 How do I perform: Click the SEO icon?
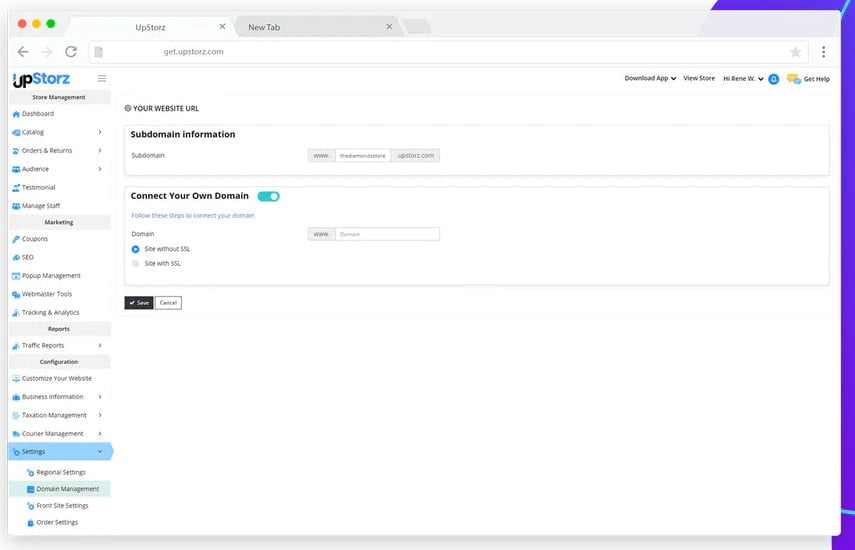click(16, 257)
